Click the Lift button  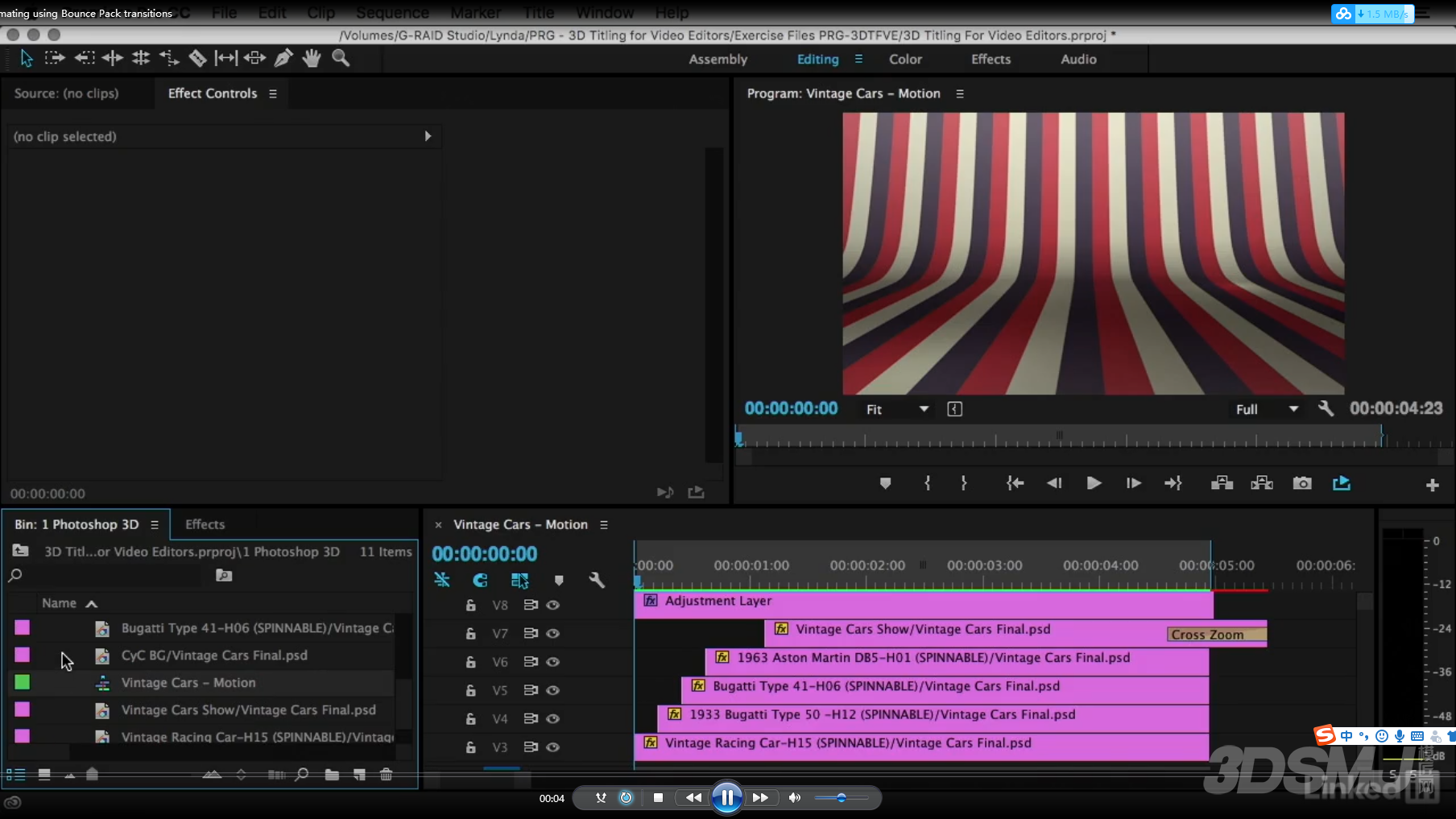coord(1222,483)
